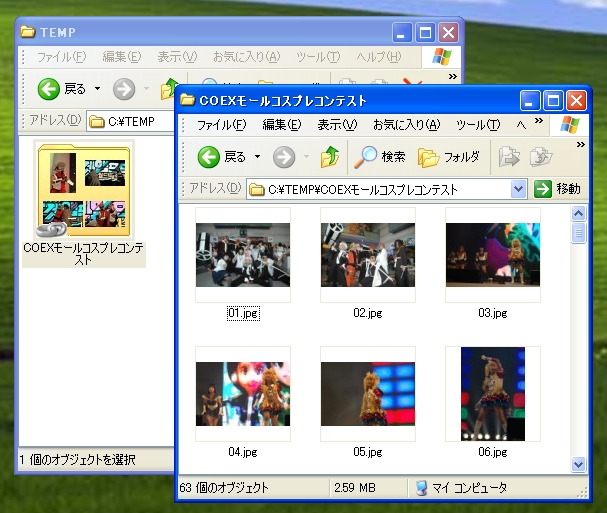Go up one folder level in the COEX window

[330, 157]
